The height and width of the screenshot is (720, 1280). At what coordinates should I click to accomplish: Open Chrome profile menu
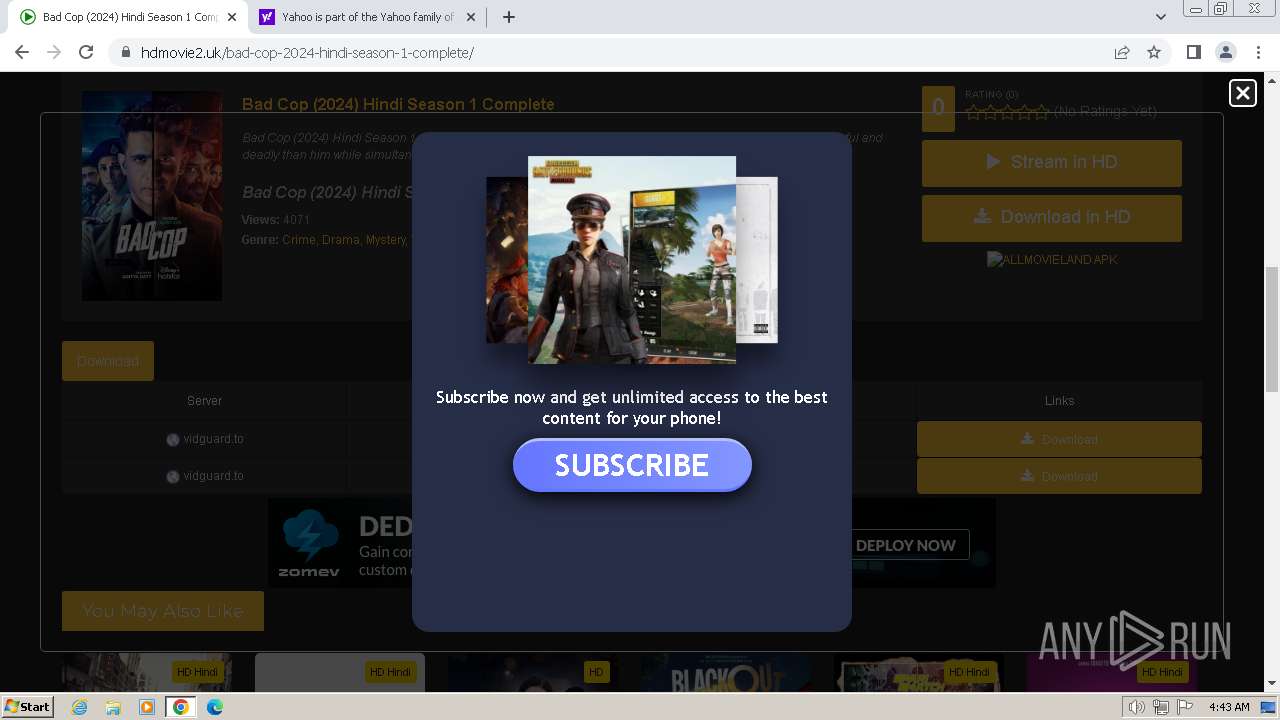pyautogui.click(x=1225, y=52)
